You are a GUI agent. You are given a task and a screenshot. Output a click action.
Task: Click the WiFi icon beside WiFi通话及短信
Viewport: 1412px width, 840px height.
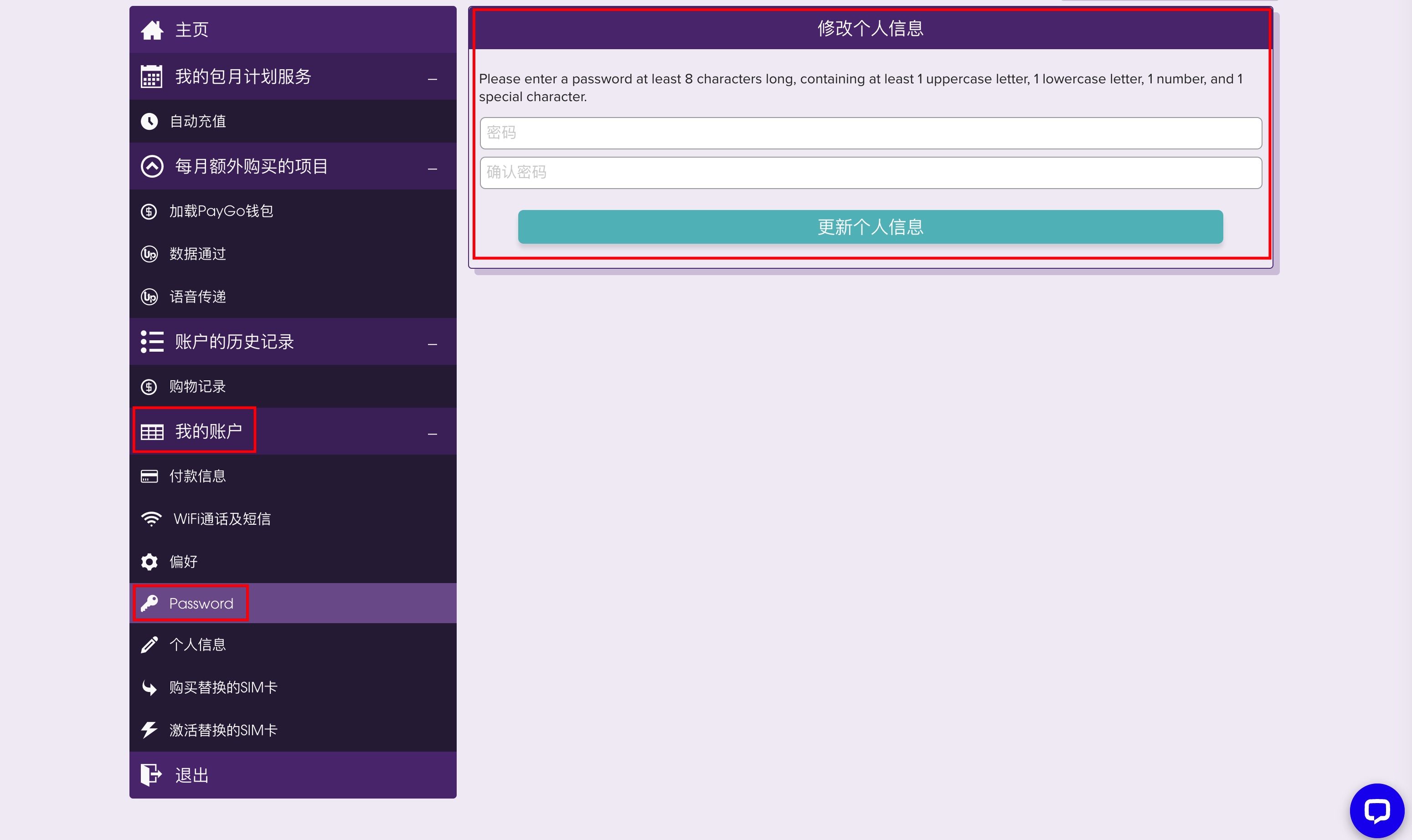pos(151,519)
